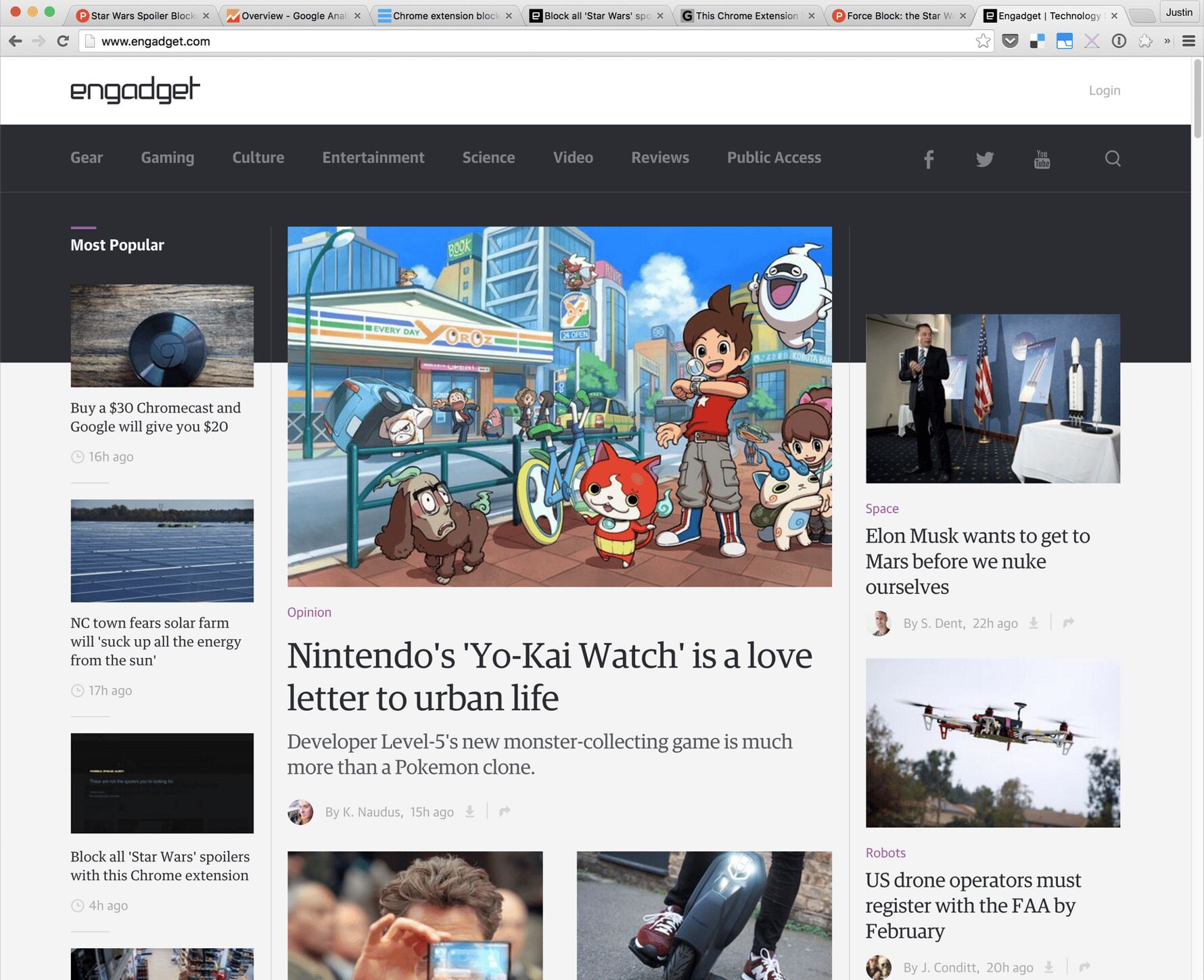Viewport: 1204px width, 980px height.
Task: Share the Yo-Kai Watch article
Action: tap(505, 812)
